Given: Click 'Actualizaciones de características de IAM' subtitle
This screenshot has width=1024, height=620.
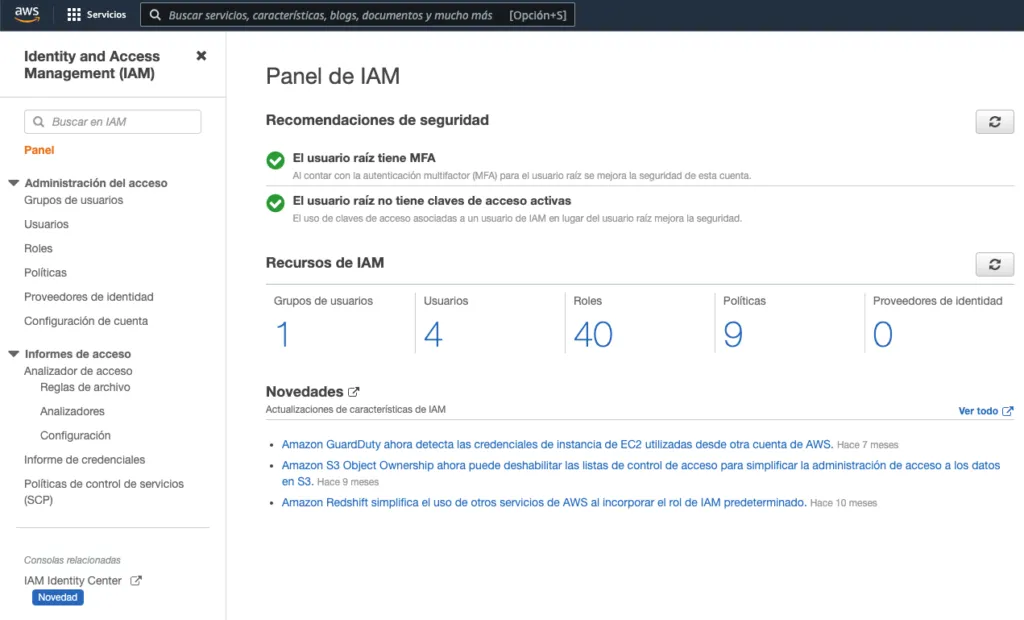Looking at the screenshot, I should (355, 410).
